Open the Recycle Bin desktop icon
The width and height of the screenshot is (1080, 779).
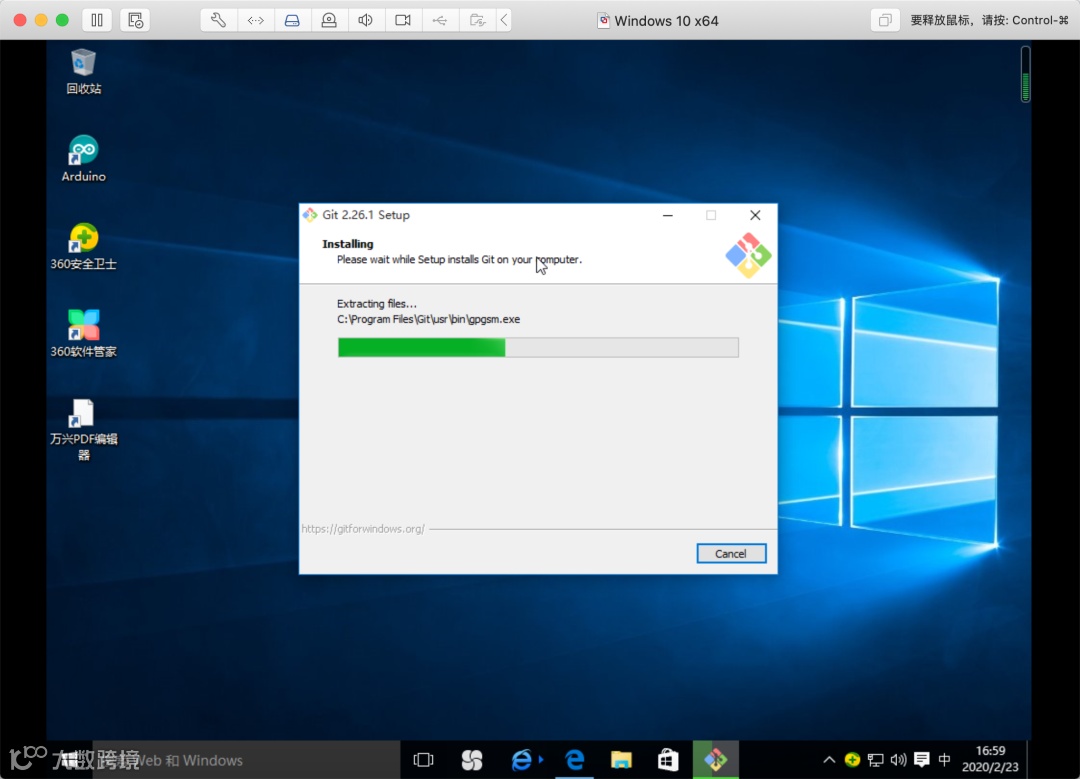(83, 72)
